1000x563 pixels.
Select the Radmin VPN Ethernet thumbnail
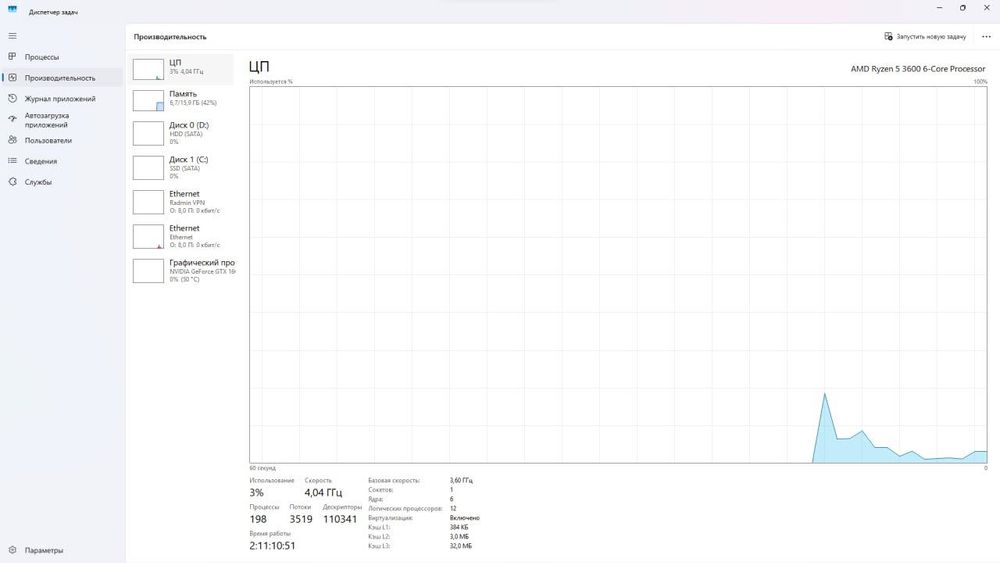click(x=148, y=202)
